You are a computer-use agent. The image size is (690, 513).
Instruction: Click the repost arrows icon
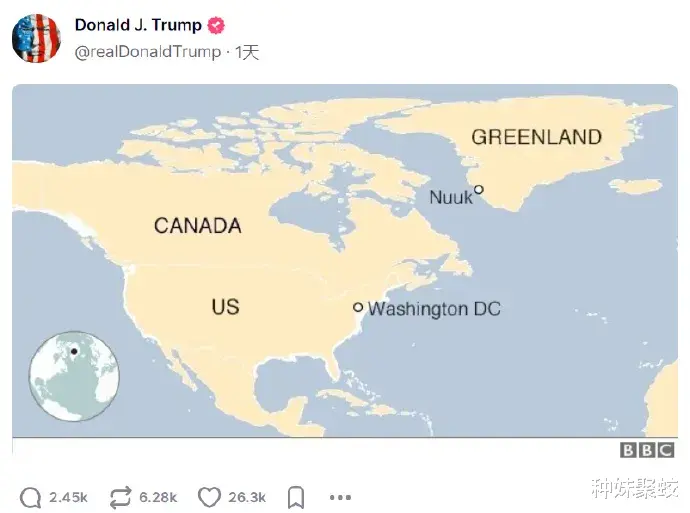[x=121, y=497]
